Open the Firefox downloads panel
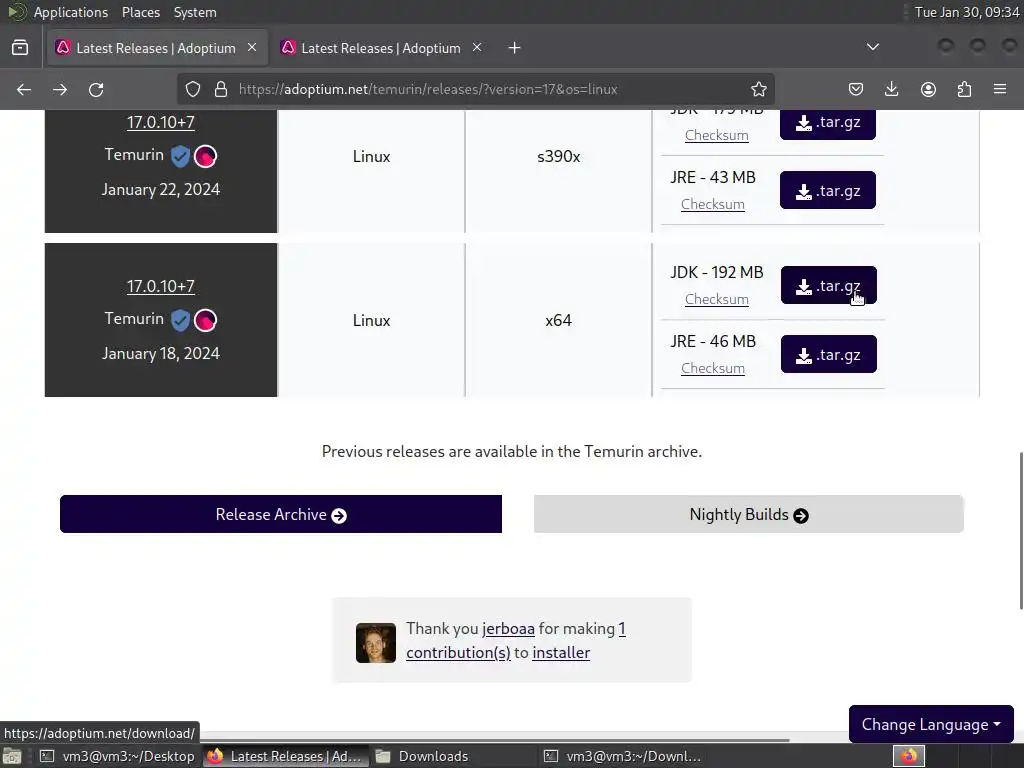This screenshot has height=768, width=1024. pos(891,89)
